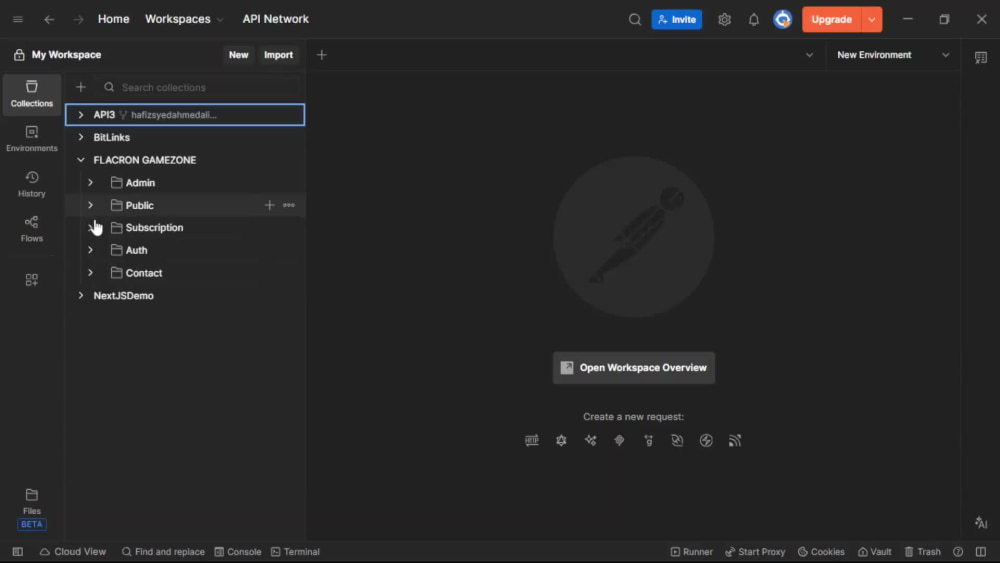Open the Postbot AI icon
Screen dimensions: 1000x563
(x=981, y=522)
